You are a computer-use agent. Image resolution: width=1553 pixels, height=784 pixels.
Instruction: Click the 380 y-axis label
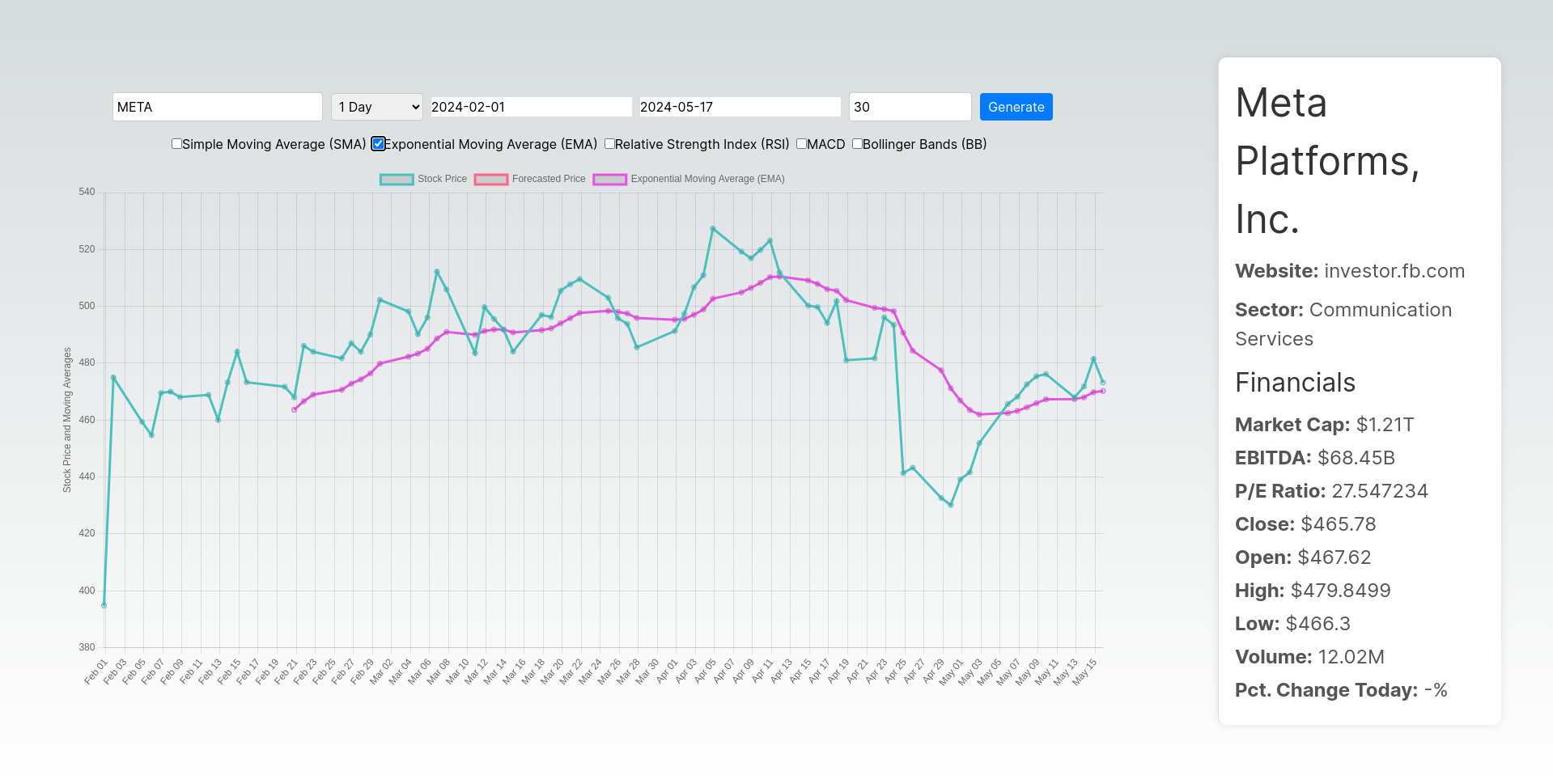(x=87, y=647)
